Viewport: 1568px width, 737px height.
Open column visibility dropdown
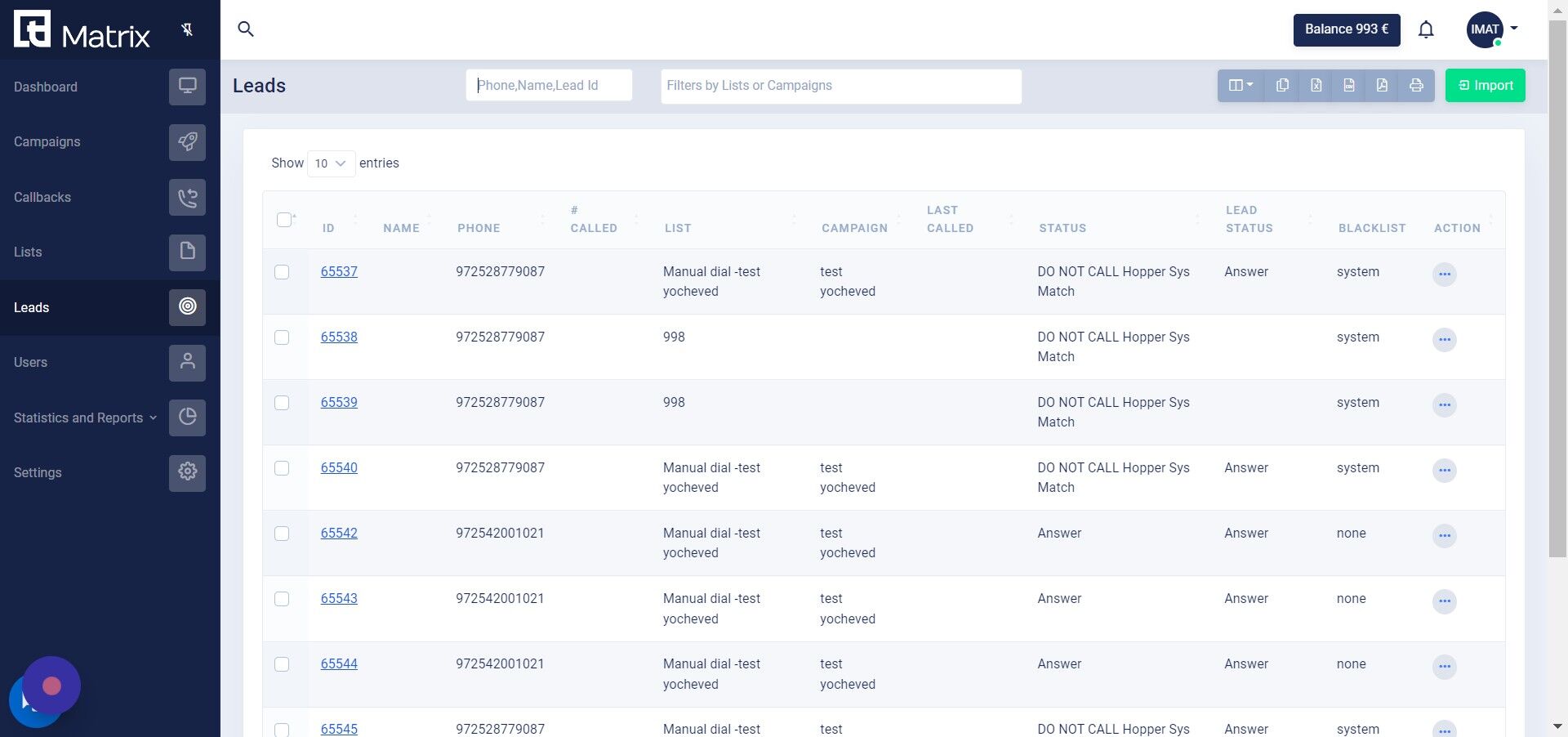pos(1240,86)
